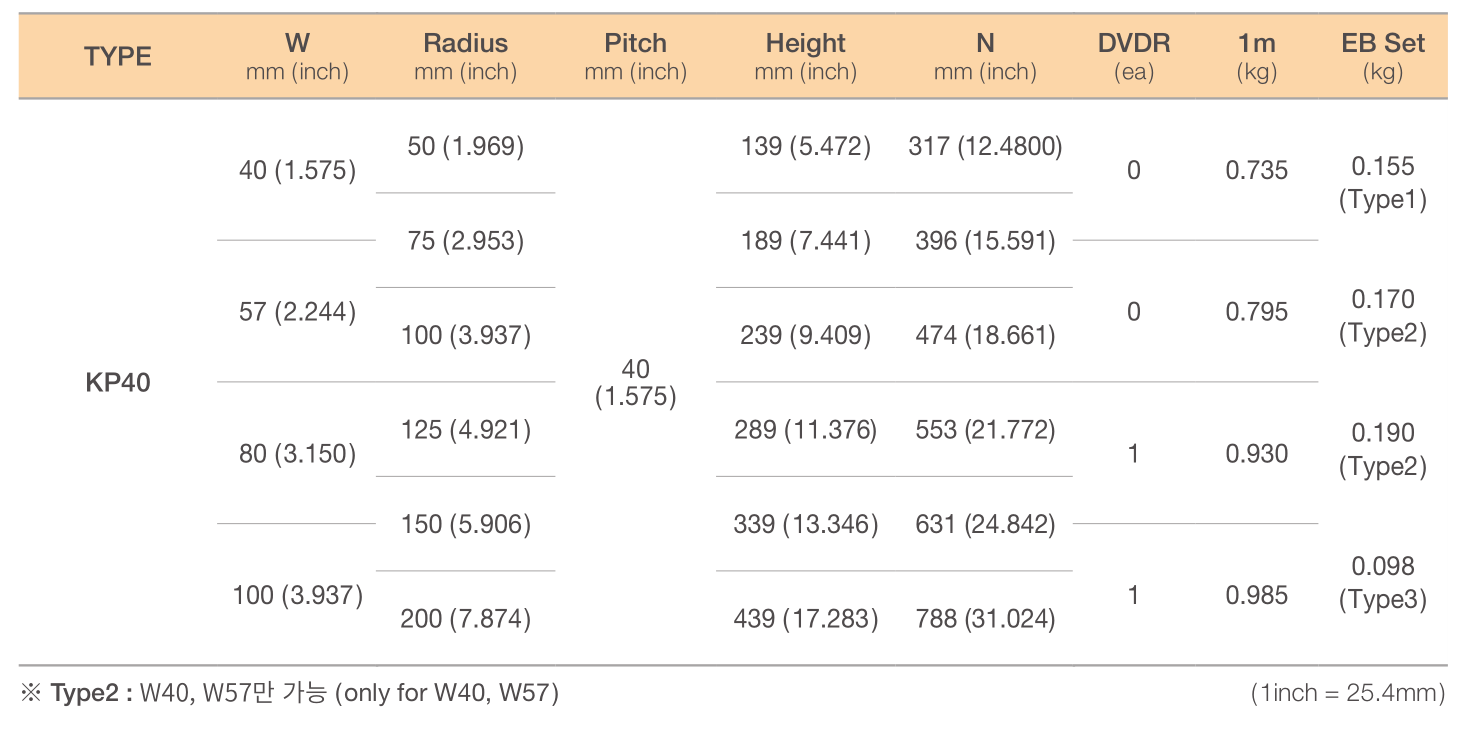Click the Pitch column header
Image resolution: width=1468 pixels, height=729 pixels.
tap(635, 57)
